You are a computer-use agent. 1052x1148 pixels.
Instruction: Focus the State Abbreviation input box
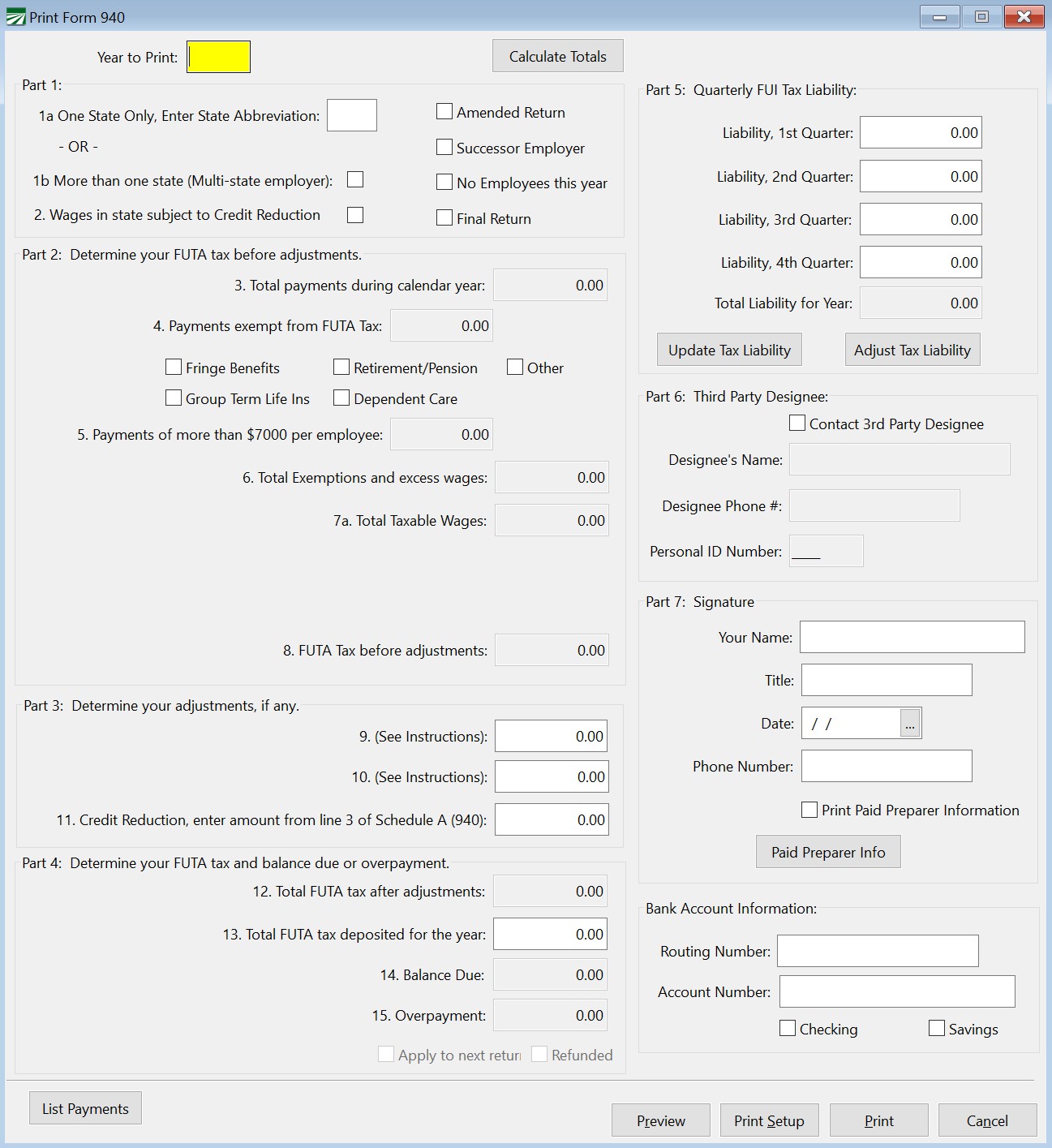352,115
